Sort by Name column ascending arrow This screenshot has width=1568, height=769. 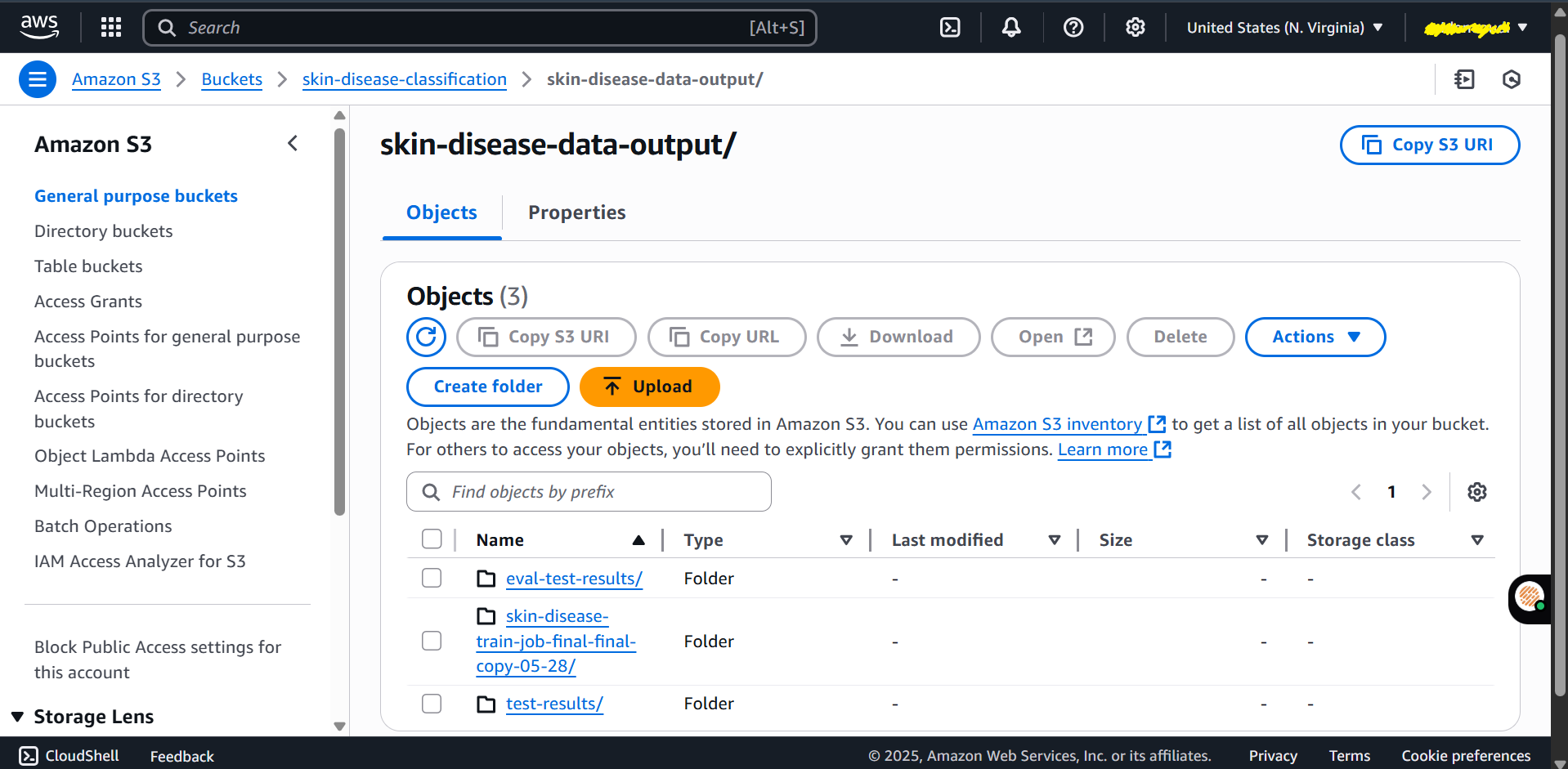(638, 540)
